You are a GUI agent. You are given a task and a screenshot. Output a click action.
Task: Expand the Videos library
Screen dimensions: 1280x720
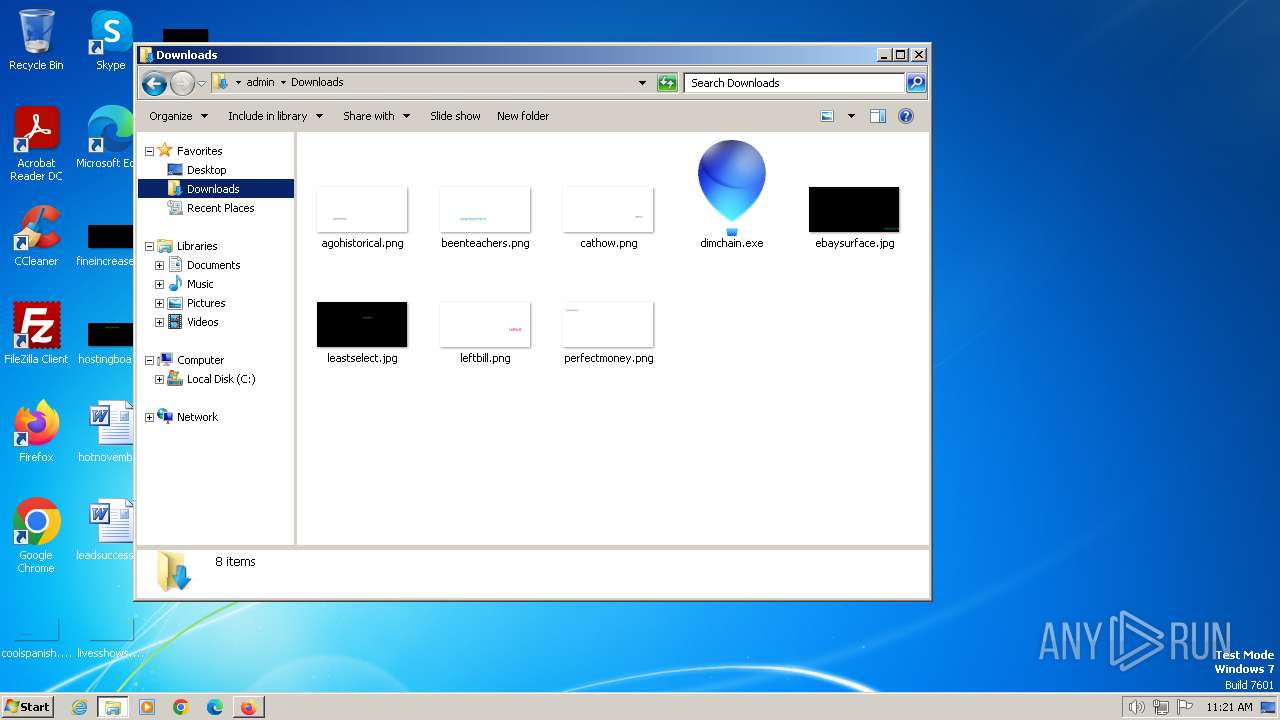pos(159,323)
